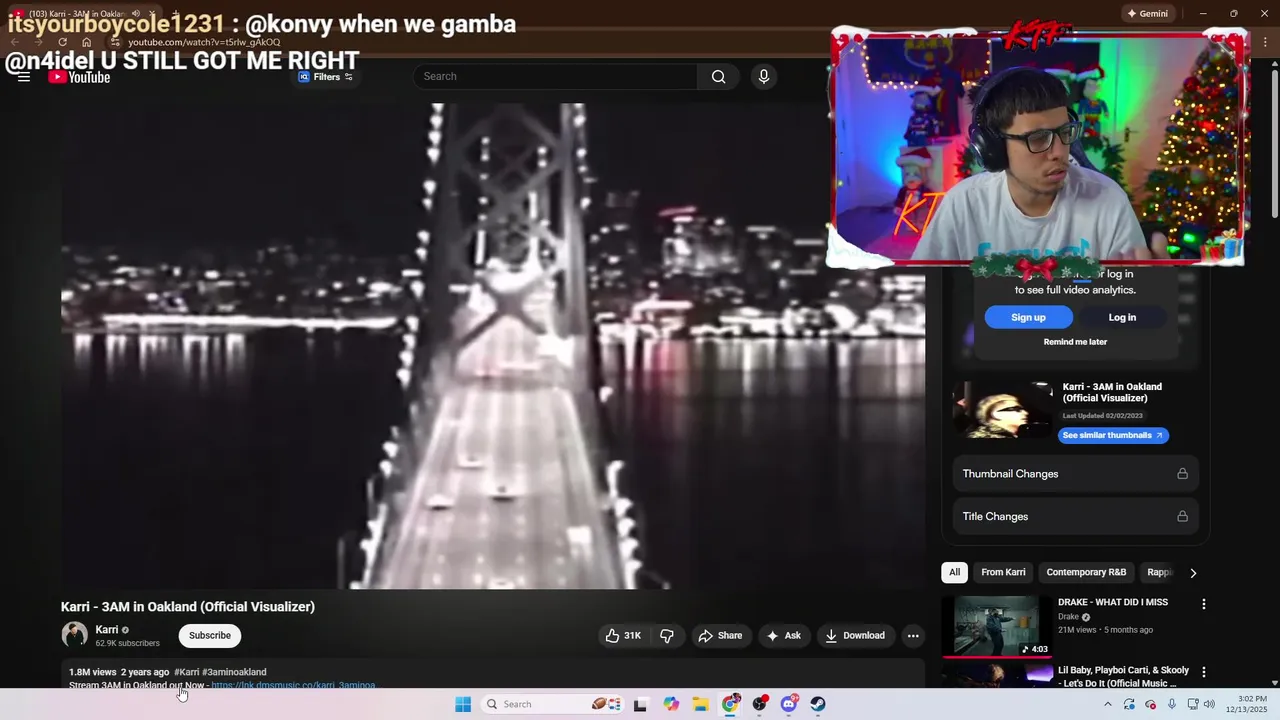Viewport: 1280px width, 720px height.
Task: Click the lock icon on Thumbnail Changes
Action: pyautogui.click(x=1182, y=474)
